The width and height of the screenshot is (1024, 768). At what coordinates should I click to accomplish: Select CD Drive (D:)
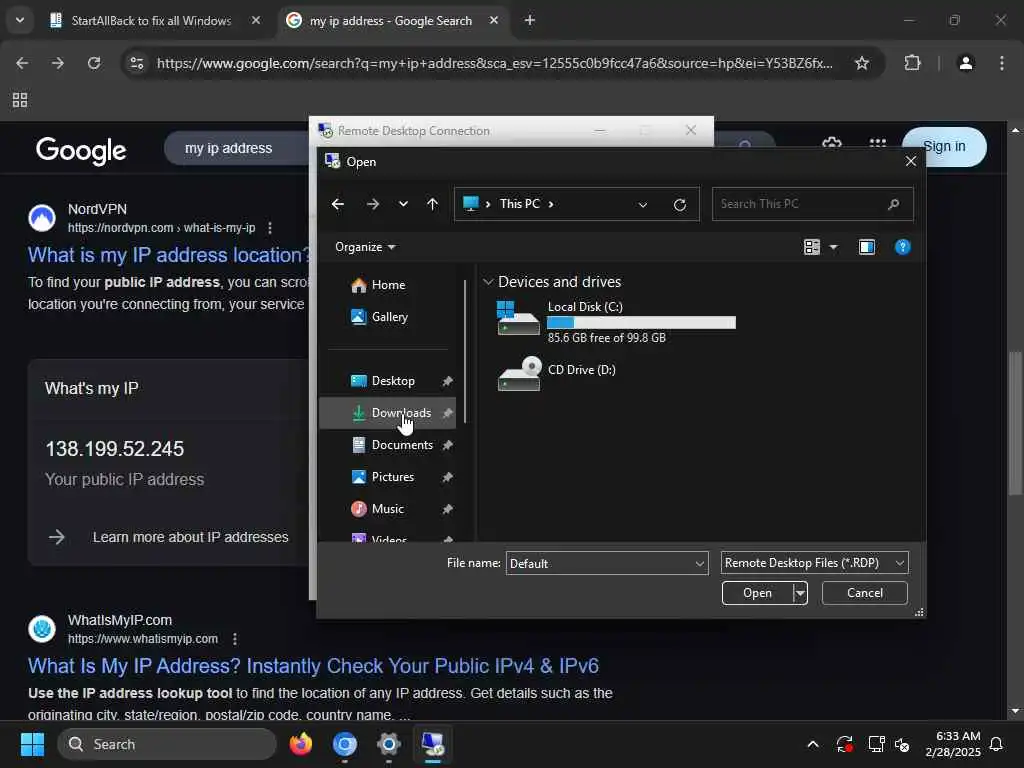[x=558, y=374]
